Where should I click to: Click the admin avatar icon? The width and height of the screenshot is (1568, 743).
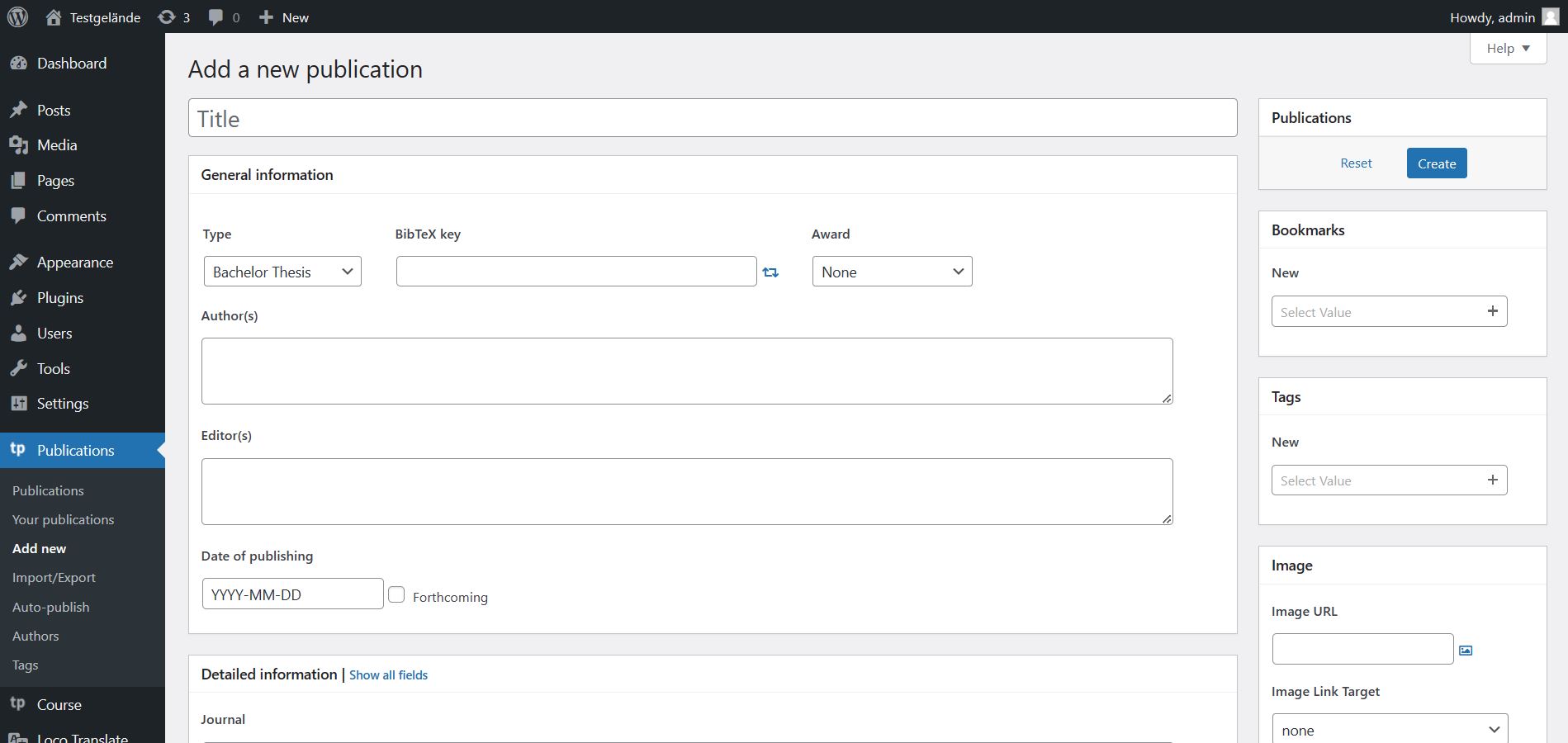1550,17
